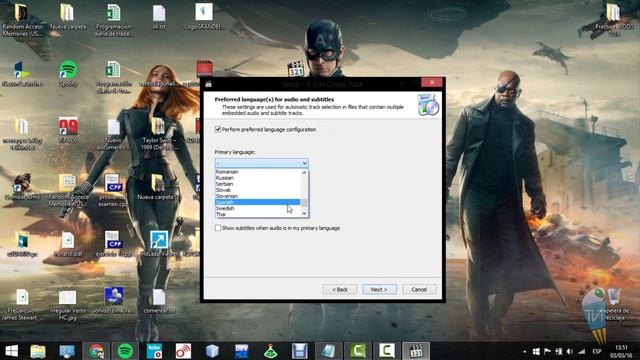Screen dimensions: 640x360
Task: Select the comentar.txt desktop file
Action: click(159, 301)
